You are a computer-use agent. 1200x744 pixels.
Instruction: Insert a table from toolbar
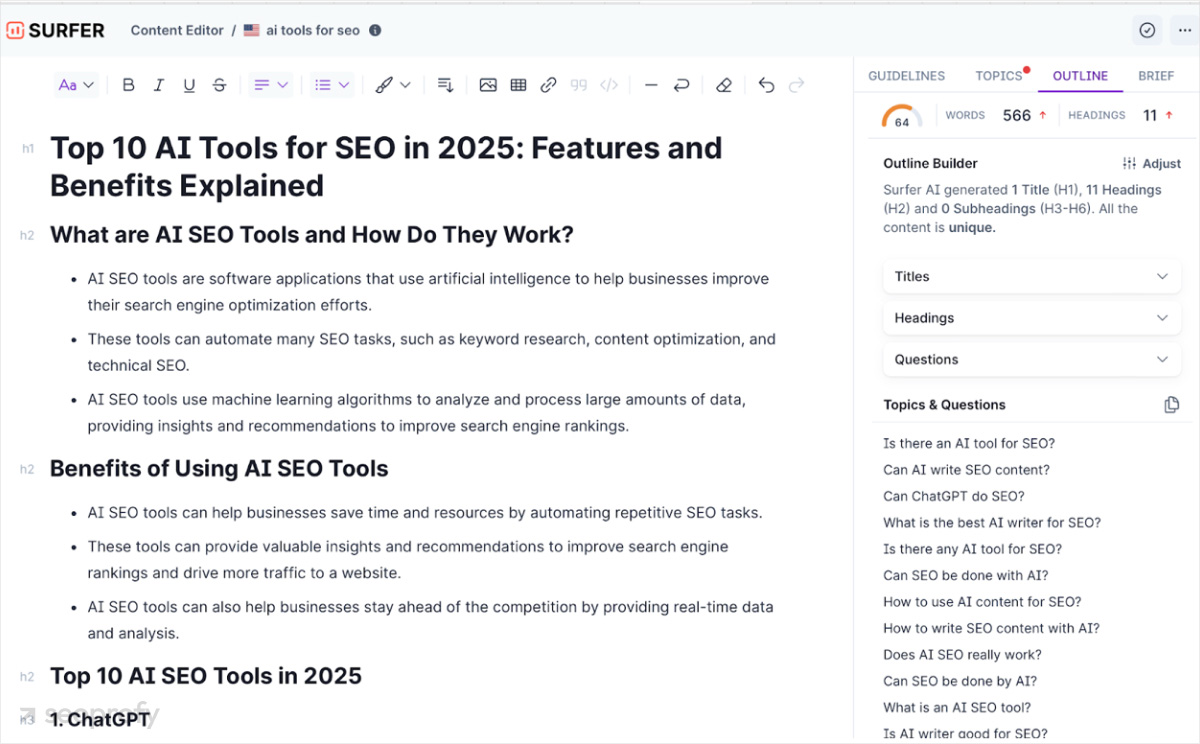518,85
